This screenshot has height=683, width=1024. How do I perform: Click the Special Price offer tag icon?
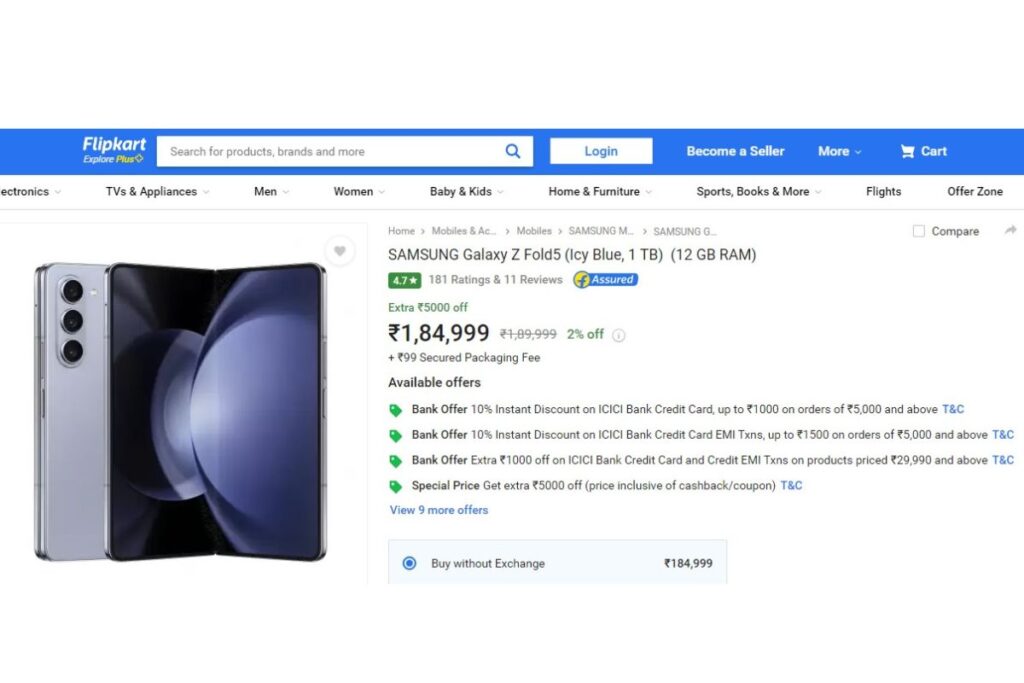(395, 486)
